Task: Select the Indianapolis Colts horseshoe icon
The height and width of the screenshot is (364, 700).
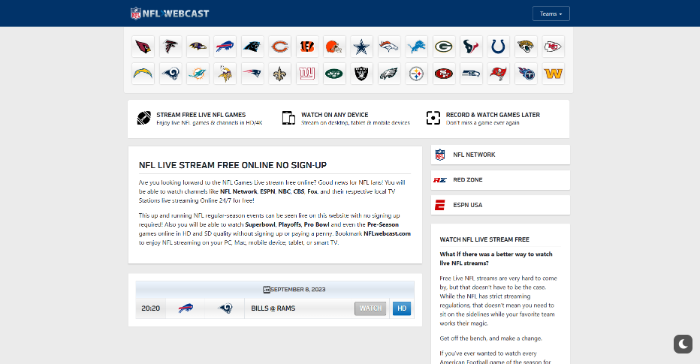Action: click(x=498, y=46)
